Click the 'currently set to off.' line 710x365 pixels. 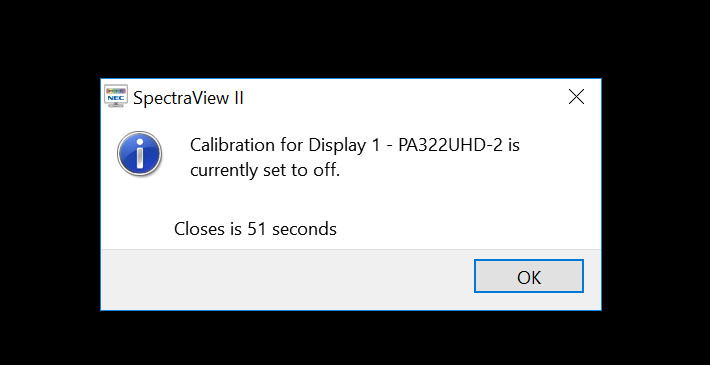(265, 171)
